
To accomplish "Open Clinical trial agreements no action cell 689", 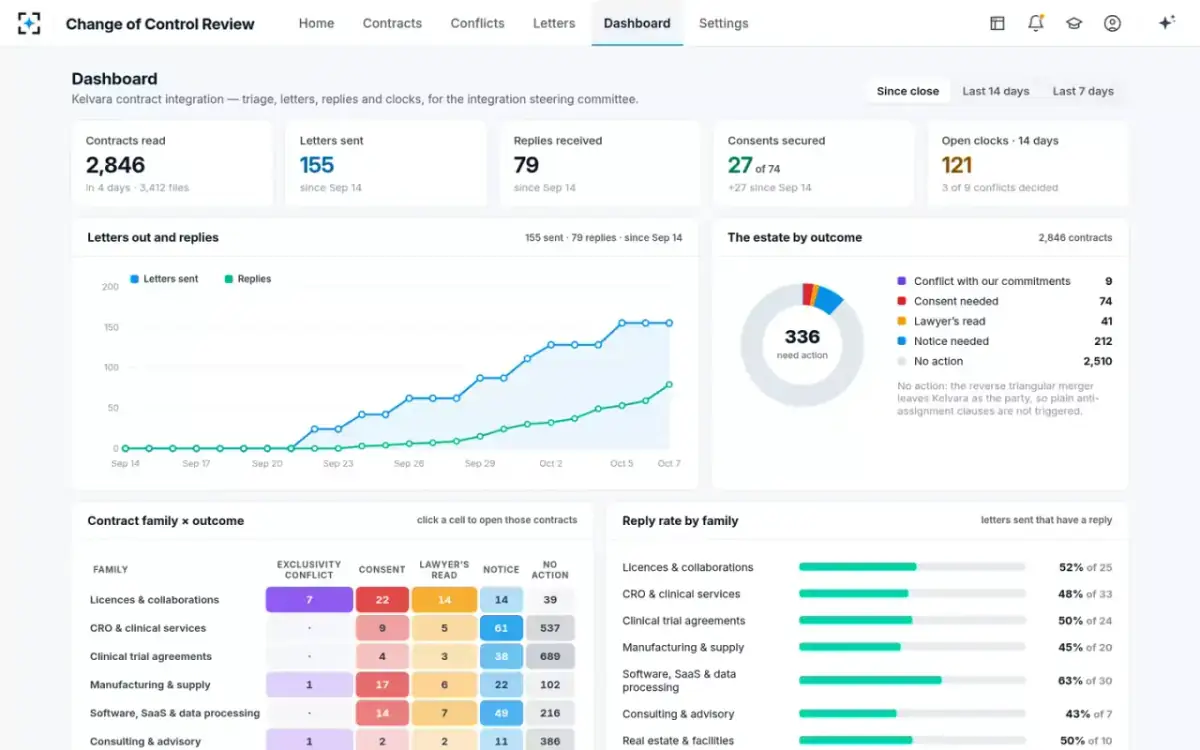I will (x=550, y=656).
